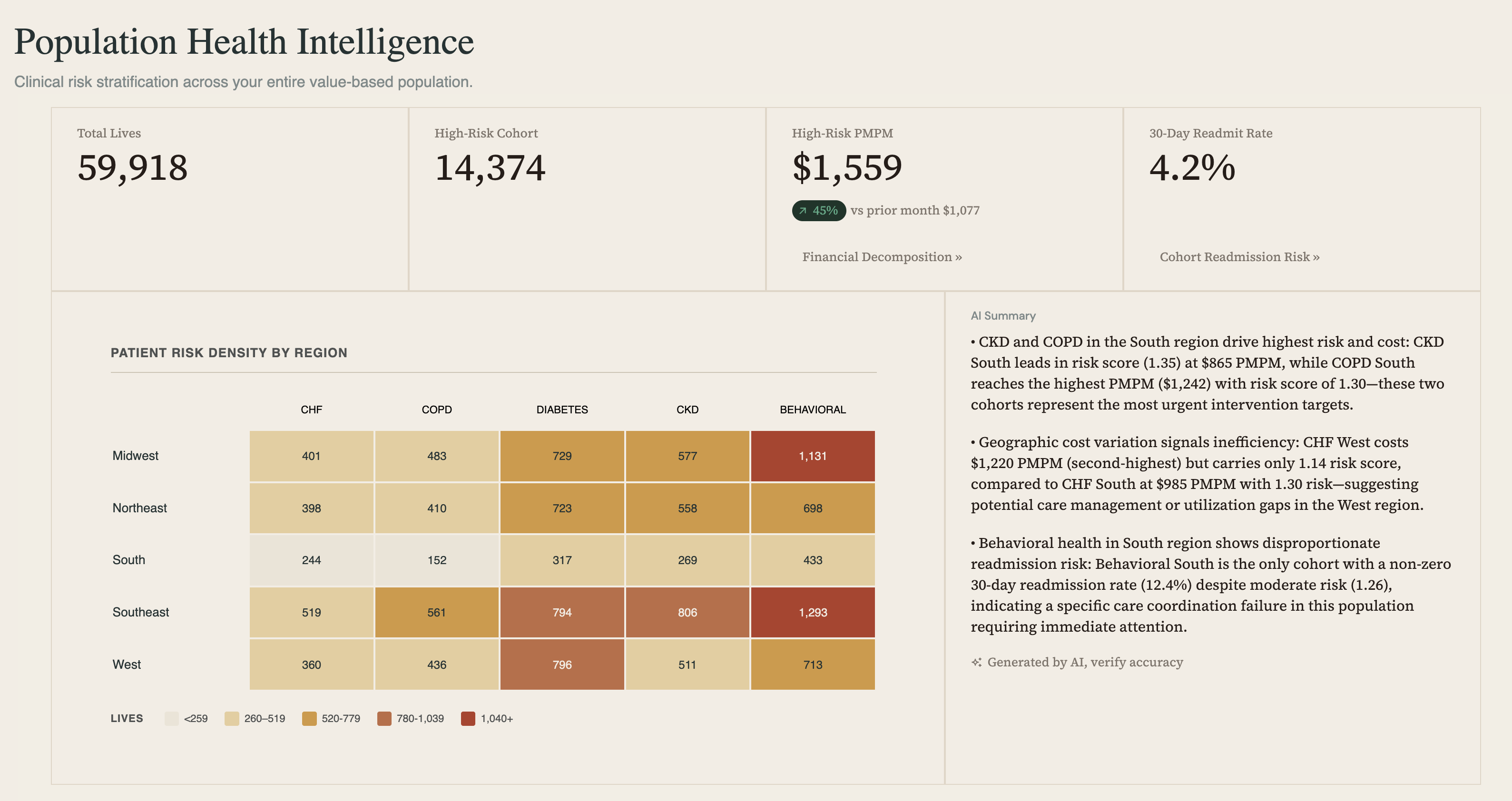Click the High-Risk Cohort value 14,374
Image resolution: width=1512 pixels, height=801 pixels.
pos(490,168)
